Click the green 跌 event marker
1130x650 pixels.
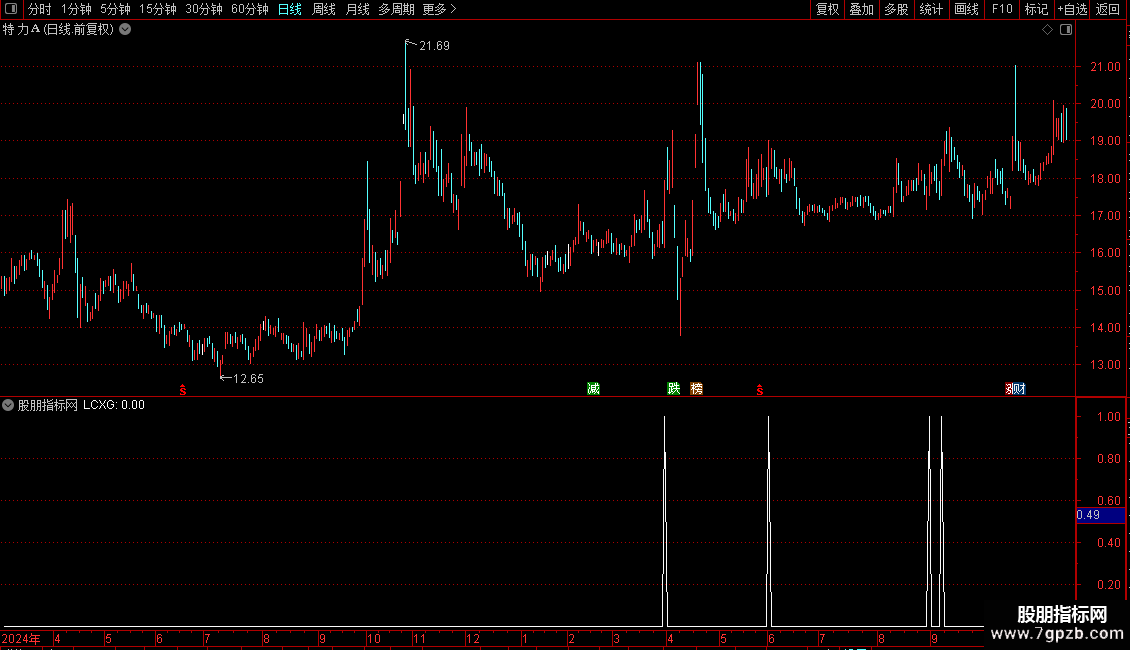[673, 388]
